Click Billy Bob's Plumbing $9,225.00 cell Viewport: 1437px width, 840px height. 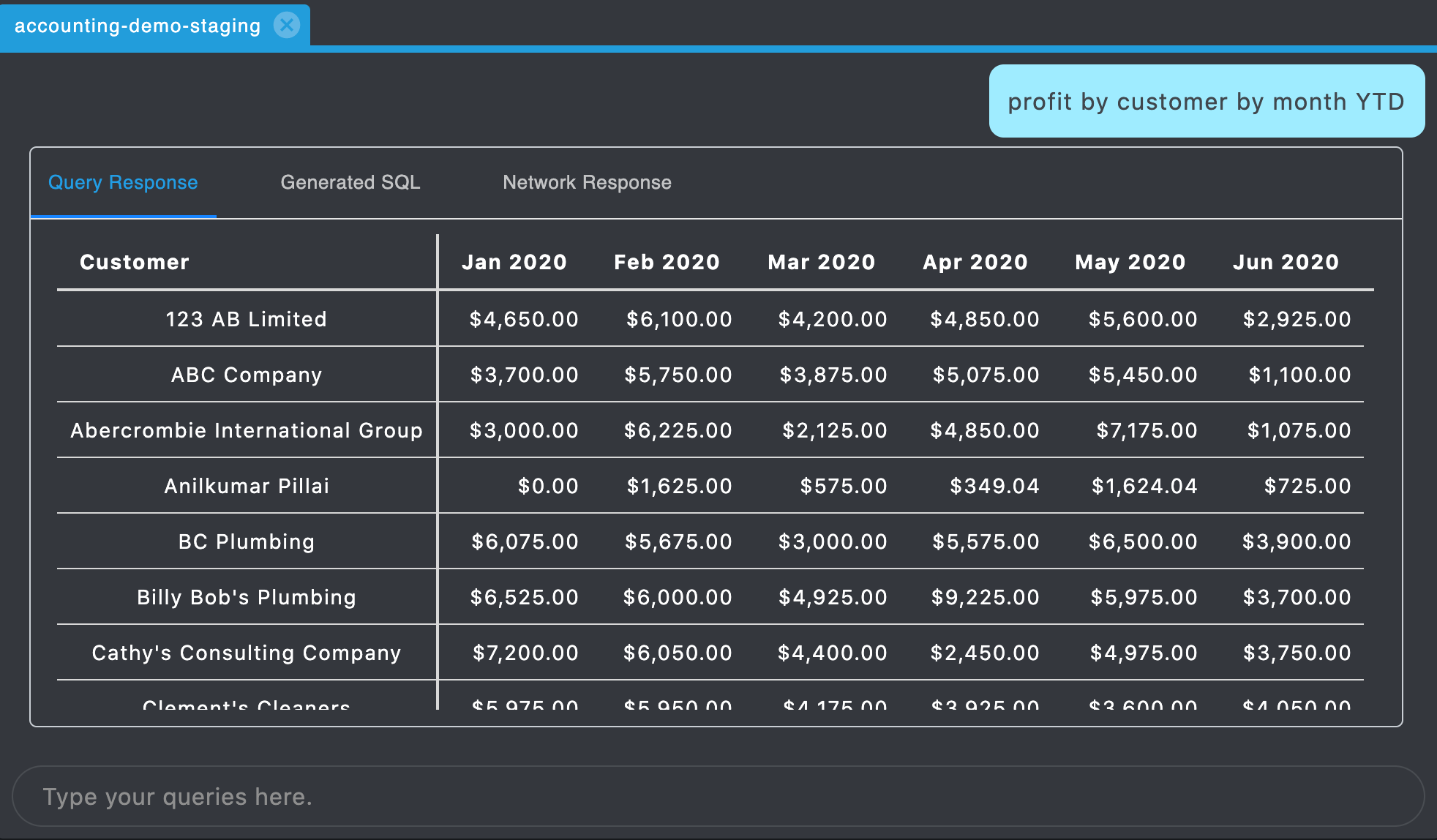pyautogui.click(x=984, y=597)
